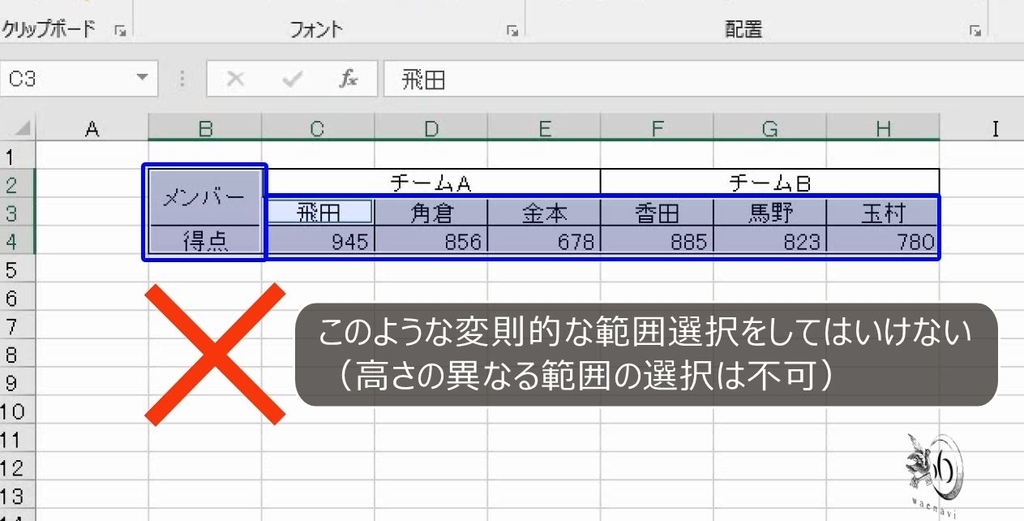Screen dimensions: 1024x521
Task: Select row 10 header
Action: [x=18, y=410]
